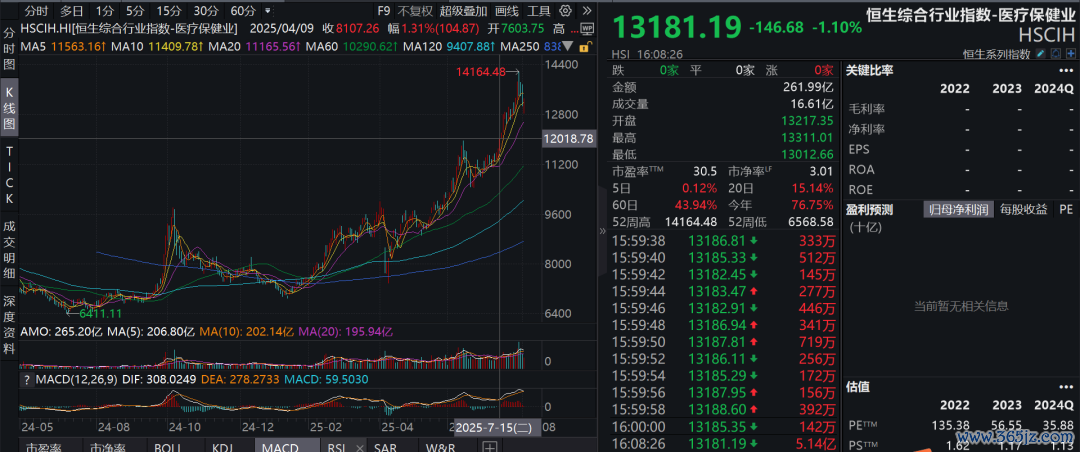Select the 1分 period
This screenshot has height=452, width=1080.
click(105, 11)
